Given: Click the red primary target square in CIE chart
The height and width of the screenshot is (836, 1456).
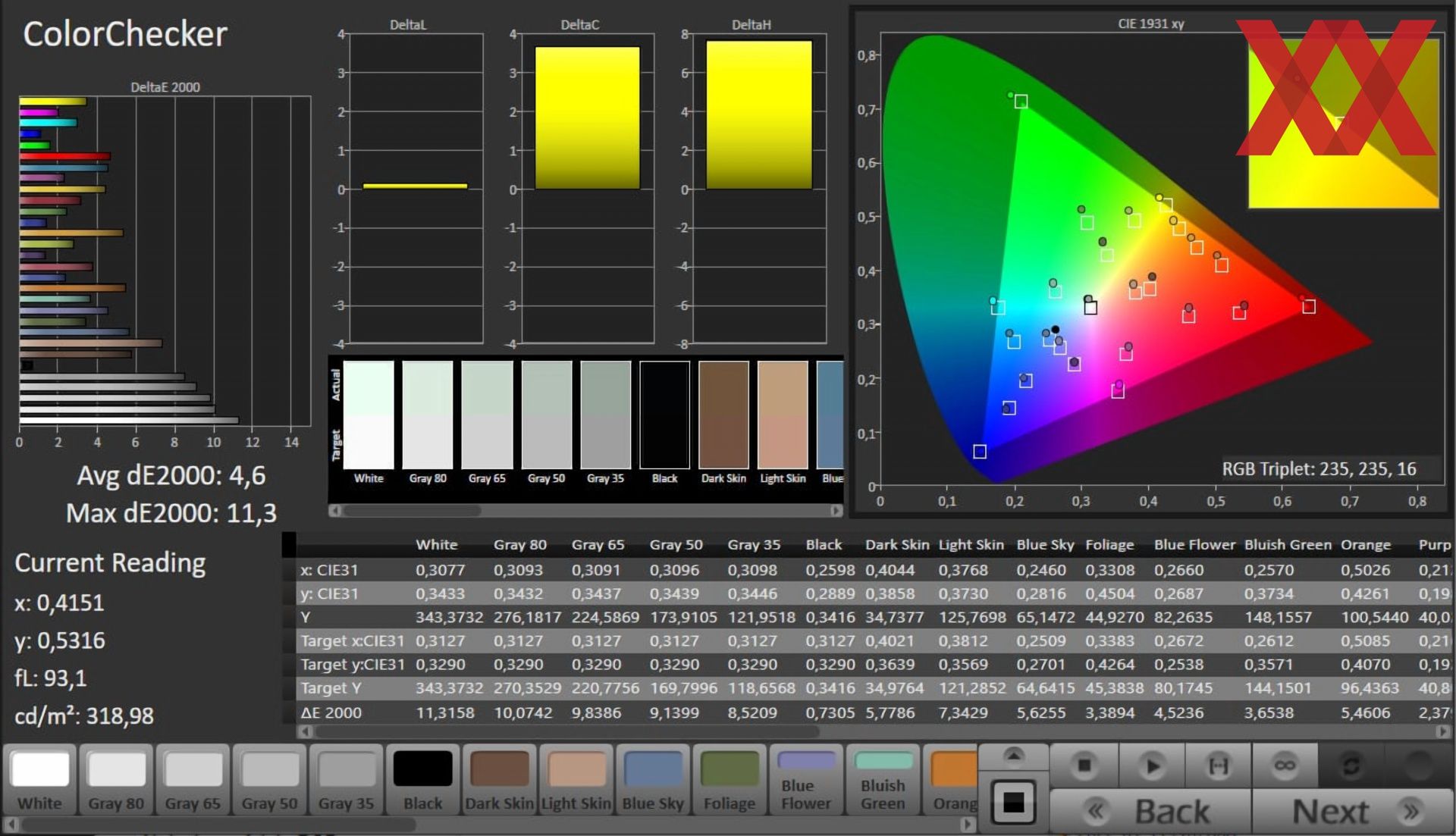Looking at the screenshot, I should [1309, 306].
